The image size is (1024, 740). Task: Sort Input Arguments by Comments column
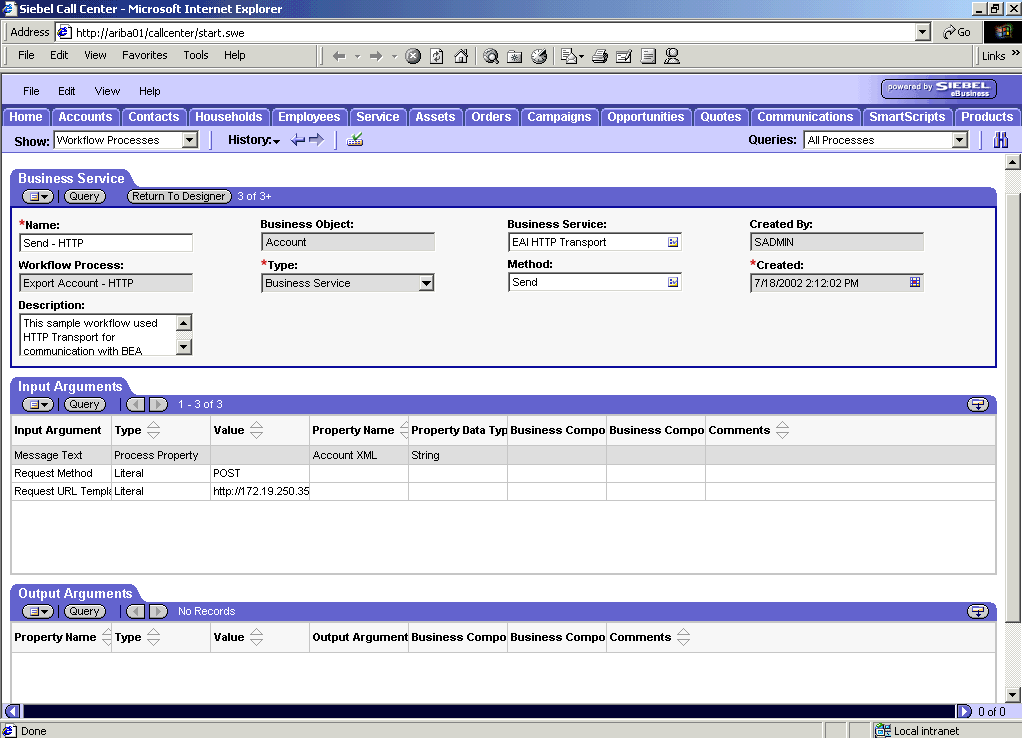coord(782,430)
